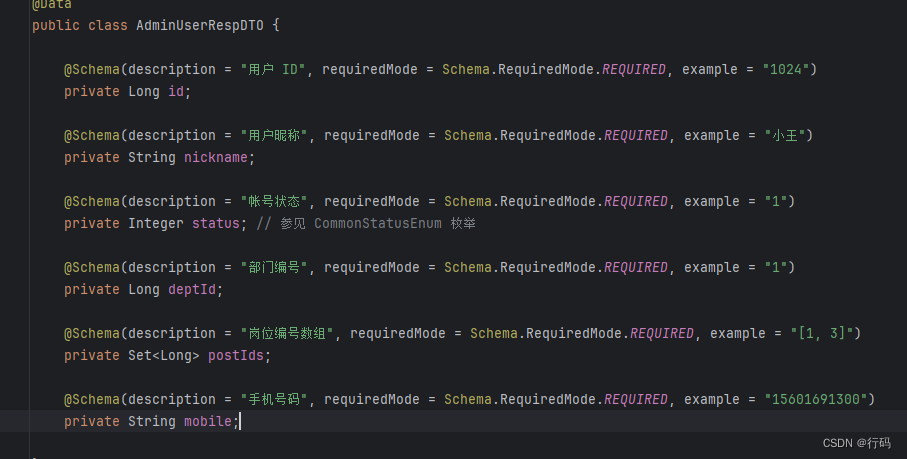
Task: Click REQUIRED in the 用户 ID annotation
Action: (x=634, y=69)
